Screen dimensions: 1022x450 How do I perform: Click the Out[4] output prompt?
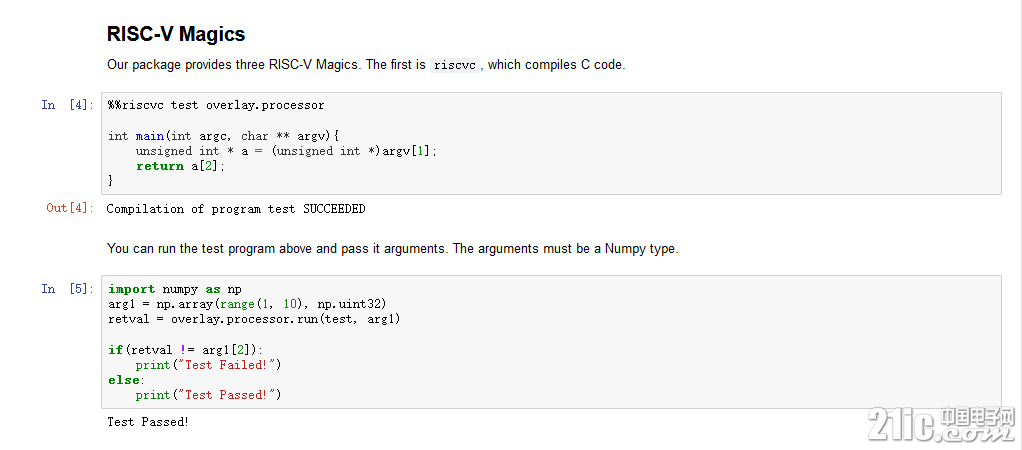click(70, 208)
